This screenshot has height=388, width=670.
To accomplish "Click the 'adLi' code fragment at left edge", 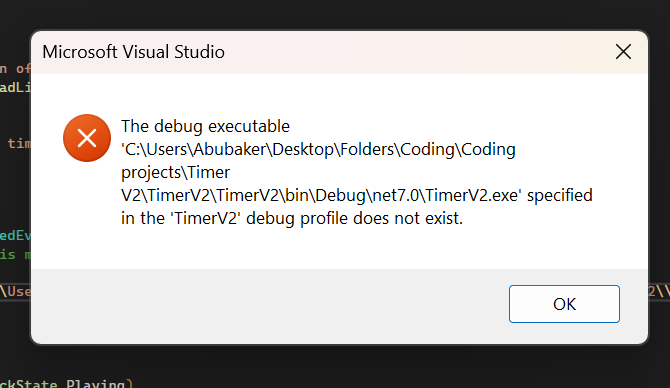I will 15,88.
